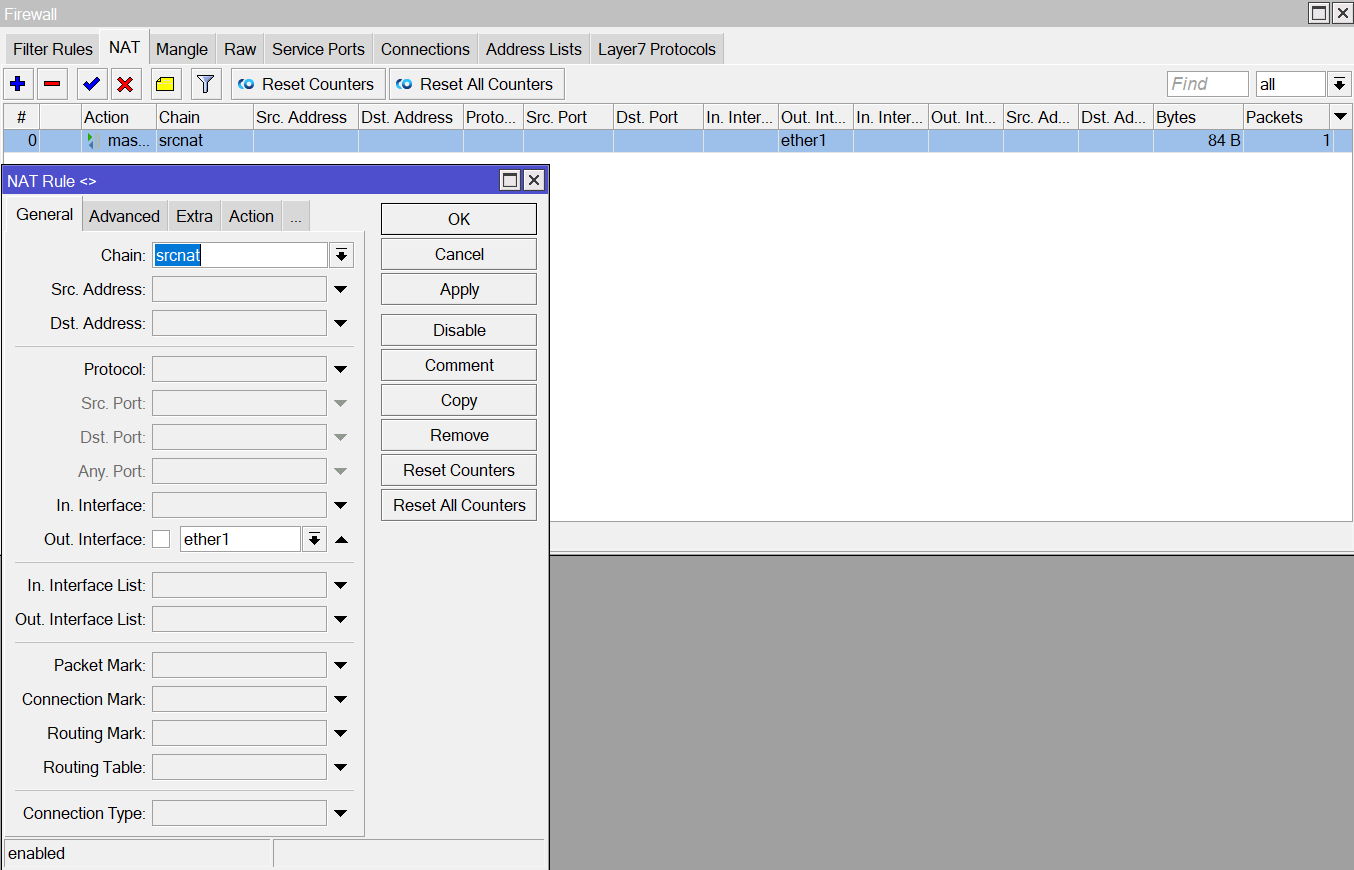Click inside the Find search field
Screen dimensions: 1354x870
click(x=1206, y=84)
